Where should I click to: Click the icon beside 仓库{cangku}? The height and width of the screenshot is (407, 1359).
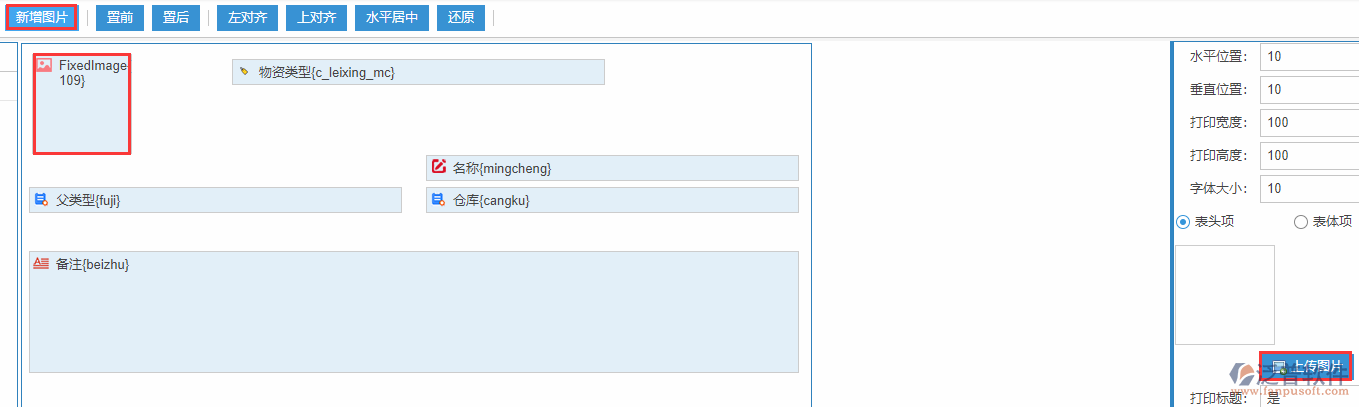438,200
